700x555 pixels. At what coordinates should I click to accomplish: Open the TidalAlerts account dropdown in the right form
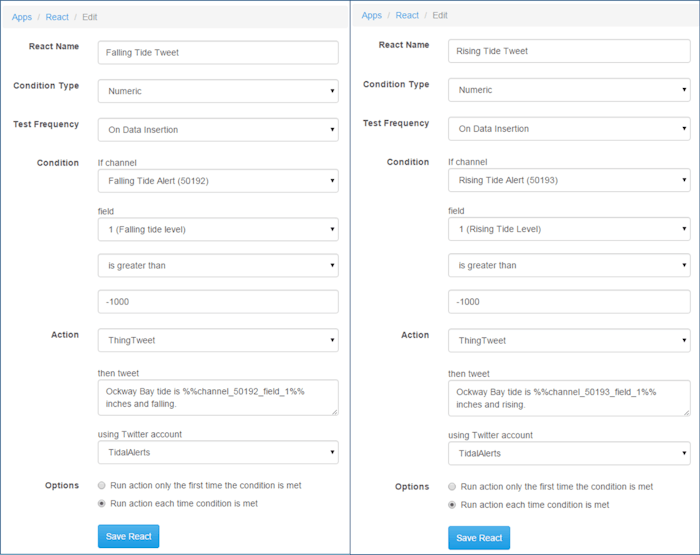(x=568, y=453)
